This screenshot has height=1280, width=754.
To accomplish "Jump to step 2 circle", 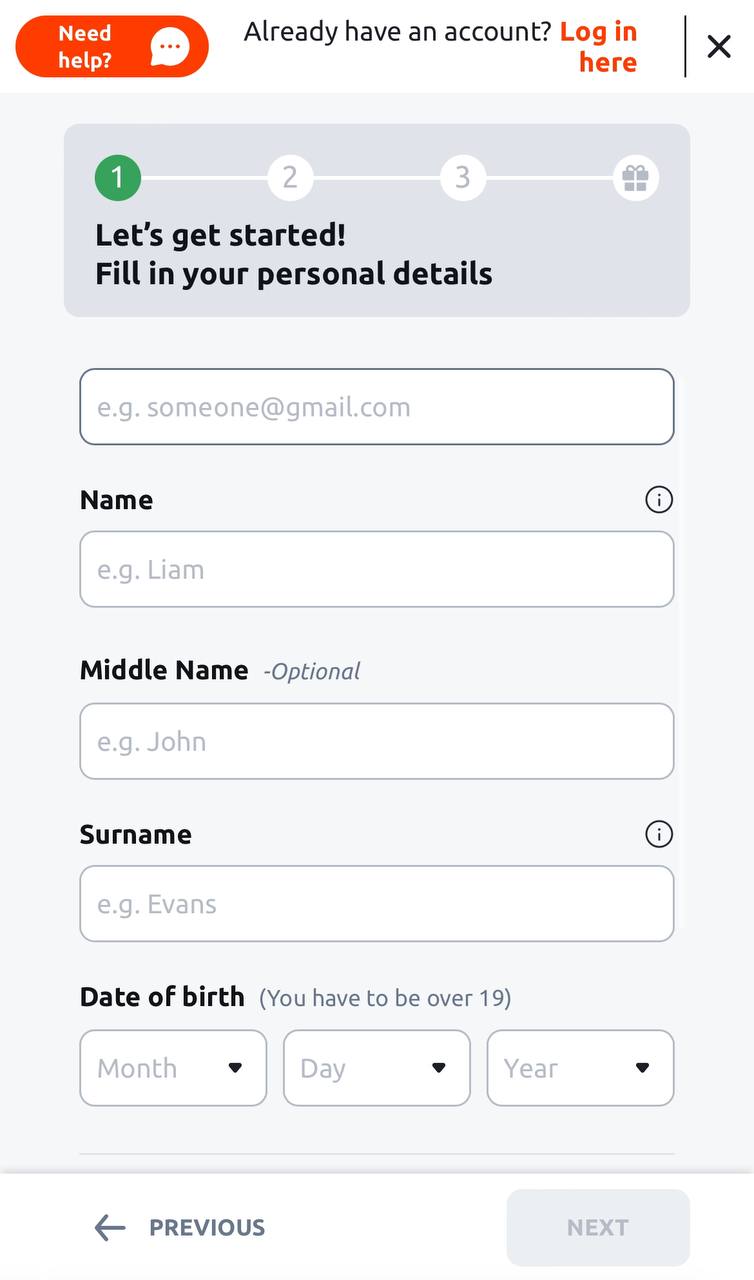I will (290, 178).
